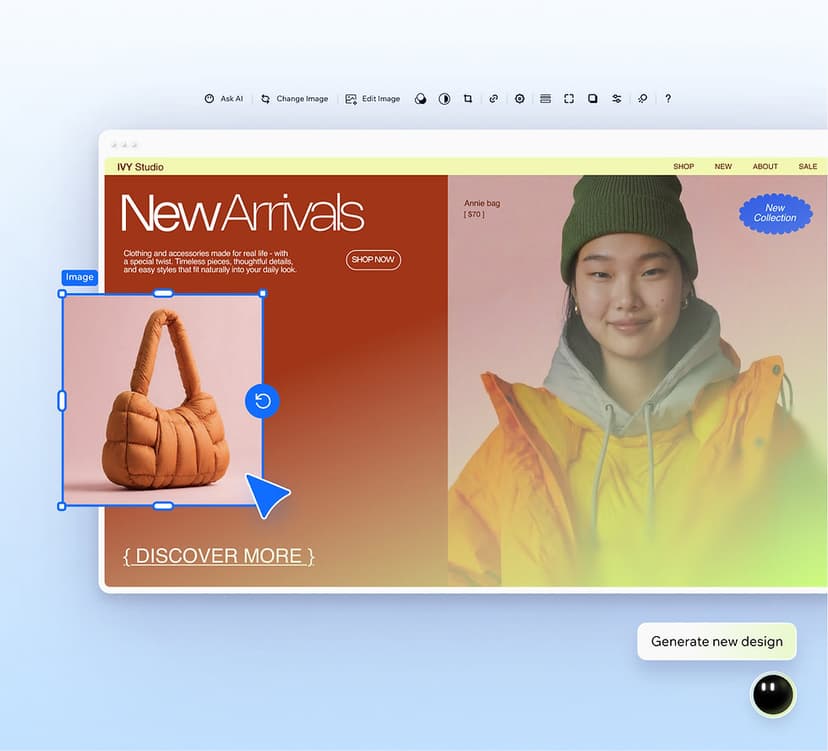Select the crop tool icon
Screen dimensions: 828x751
(x=468, y=99)
